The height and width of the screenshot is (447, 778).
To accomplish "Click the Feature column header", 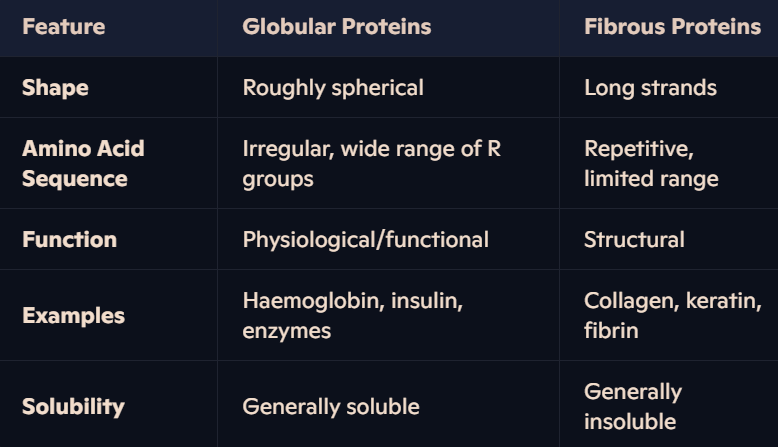I will pyautogui.click(x=64, y=27).
